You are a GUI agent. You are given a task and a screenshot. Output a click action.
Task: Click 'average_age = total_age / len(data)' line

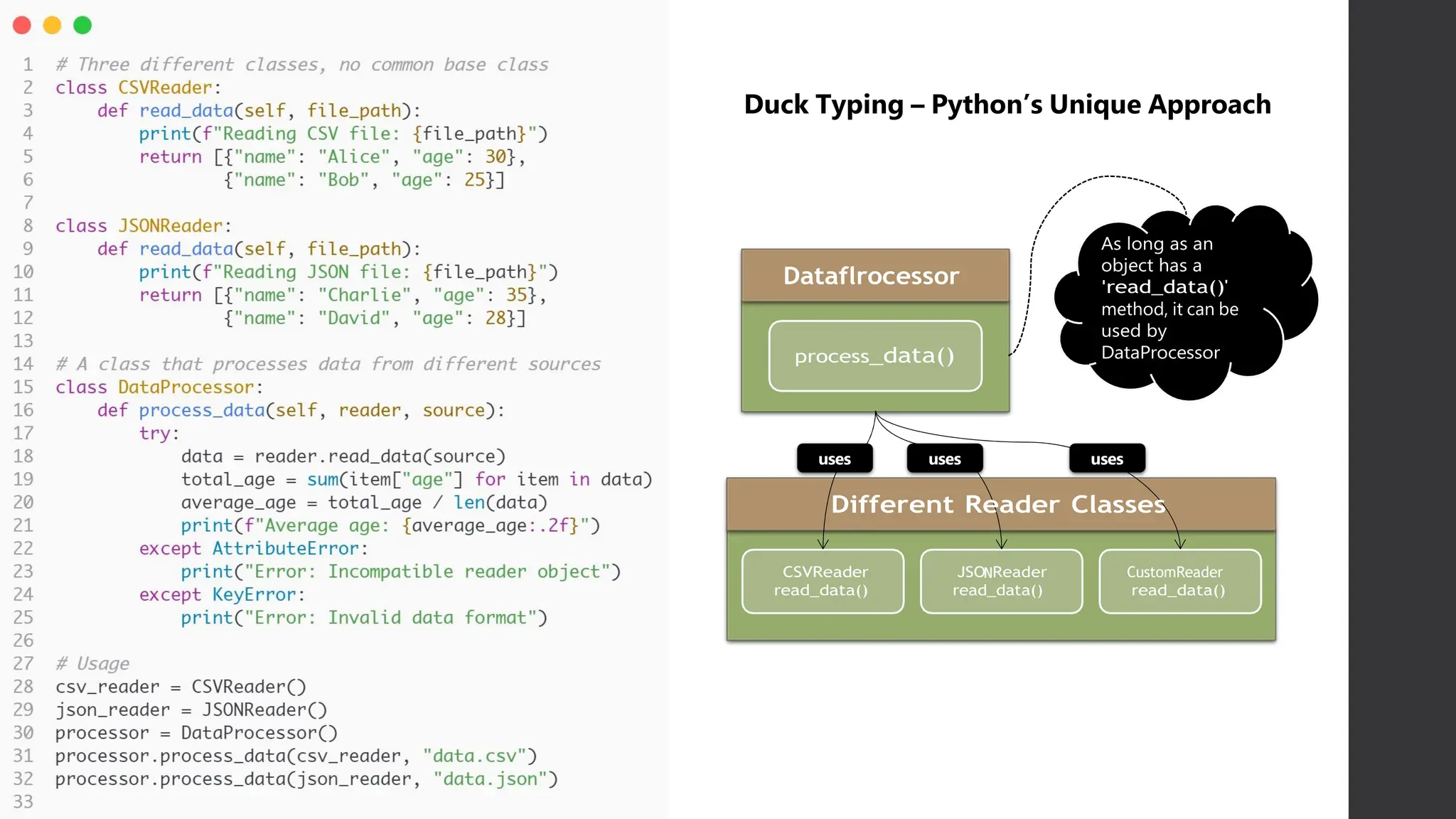coord(364,503)
